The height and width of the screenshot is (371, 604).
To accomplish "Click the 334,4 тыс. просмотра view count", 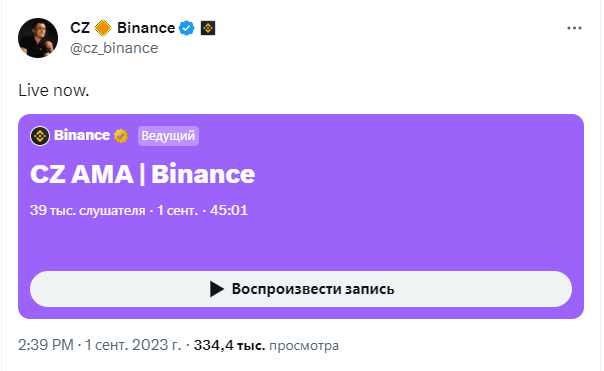I will click(266, 345).
